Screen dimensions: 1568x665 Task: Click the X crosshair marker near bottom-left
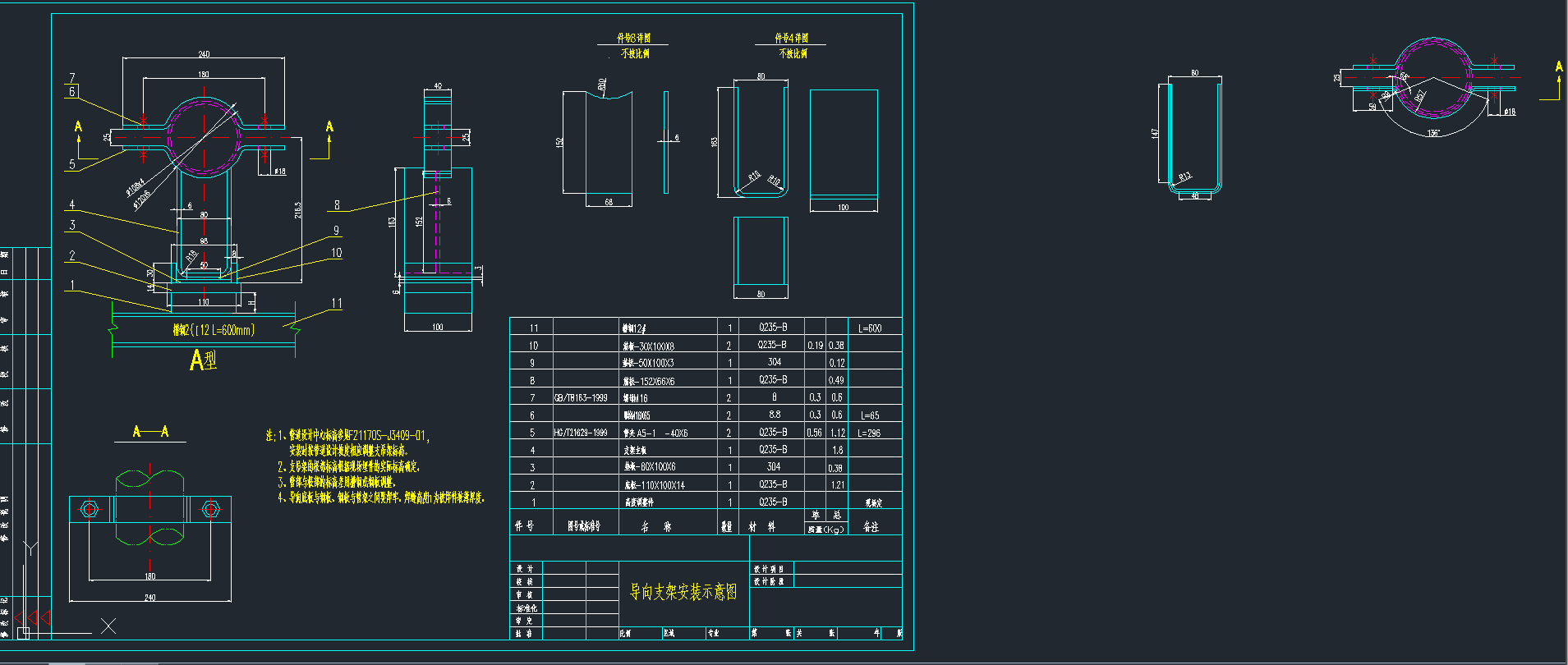coord(108,626)
